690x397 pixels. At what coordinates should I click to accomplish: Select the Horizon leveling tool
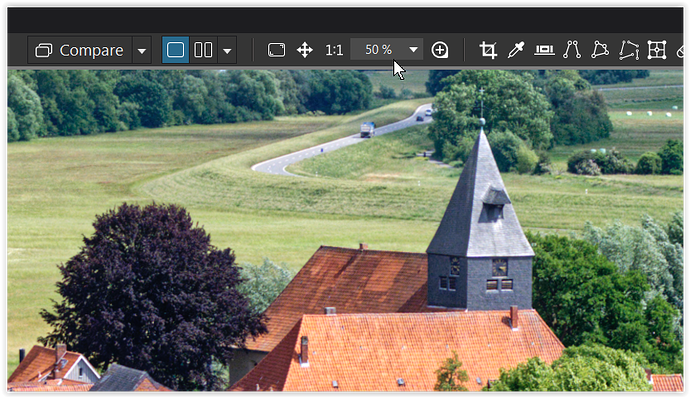(544, 50)
